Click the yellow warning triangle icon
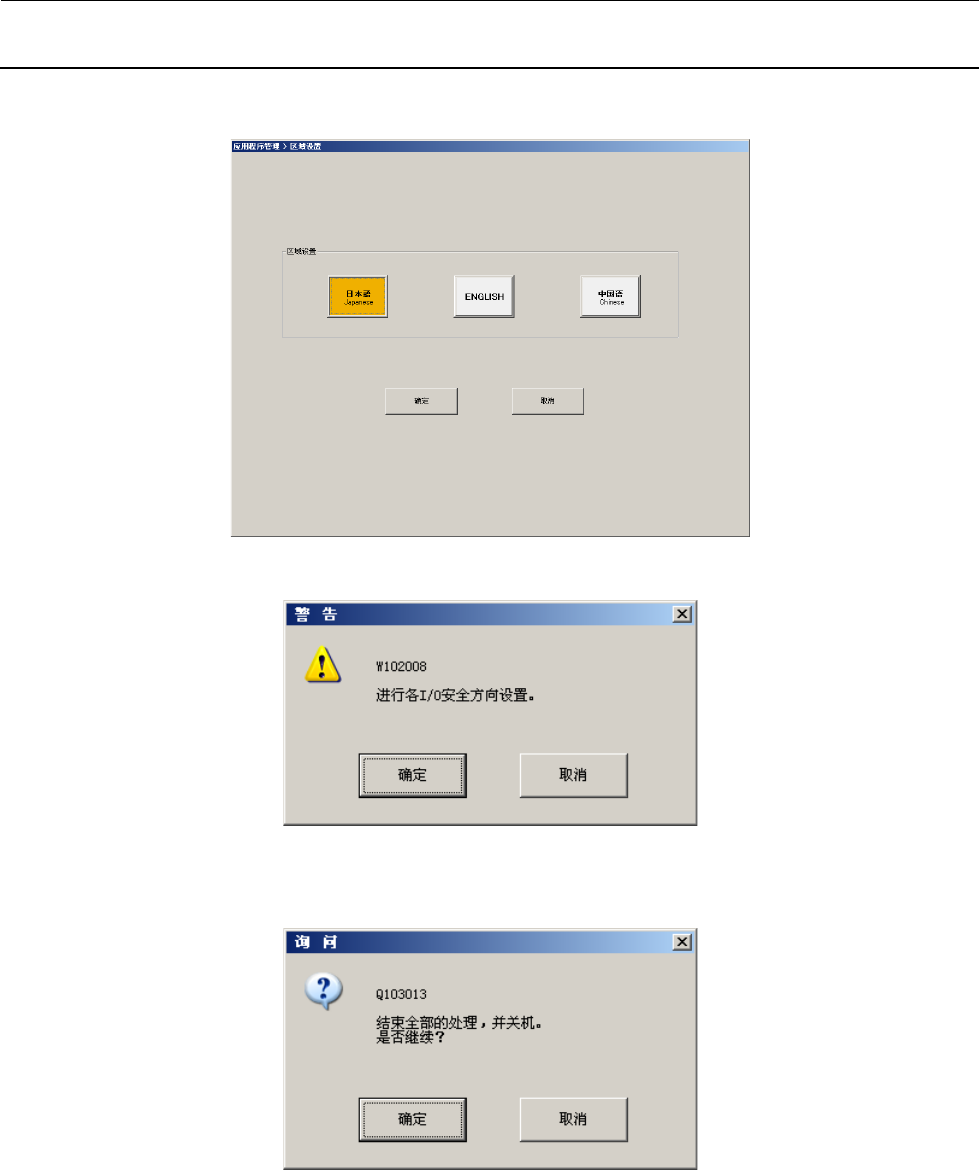This screenshot has width=979, height=1170. (x=322, y=665)
